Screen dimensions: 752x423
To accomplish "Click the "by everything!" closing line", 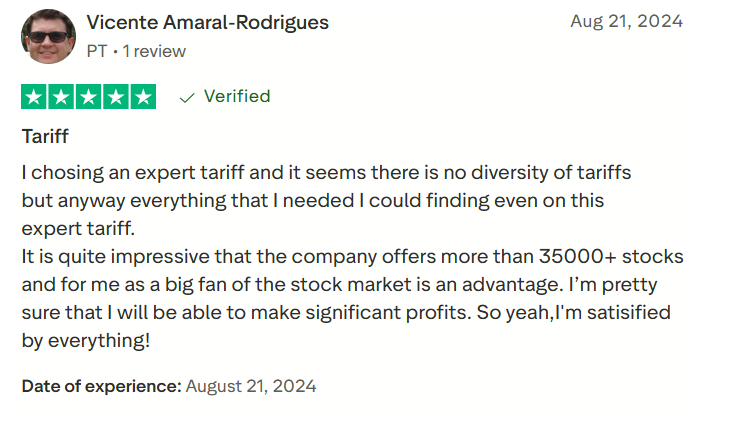I will point(86,341).
